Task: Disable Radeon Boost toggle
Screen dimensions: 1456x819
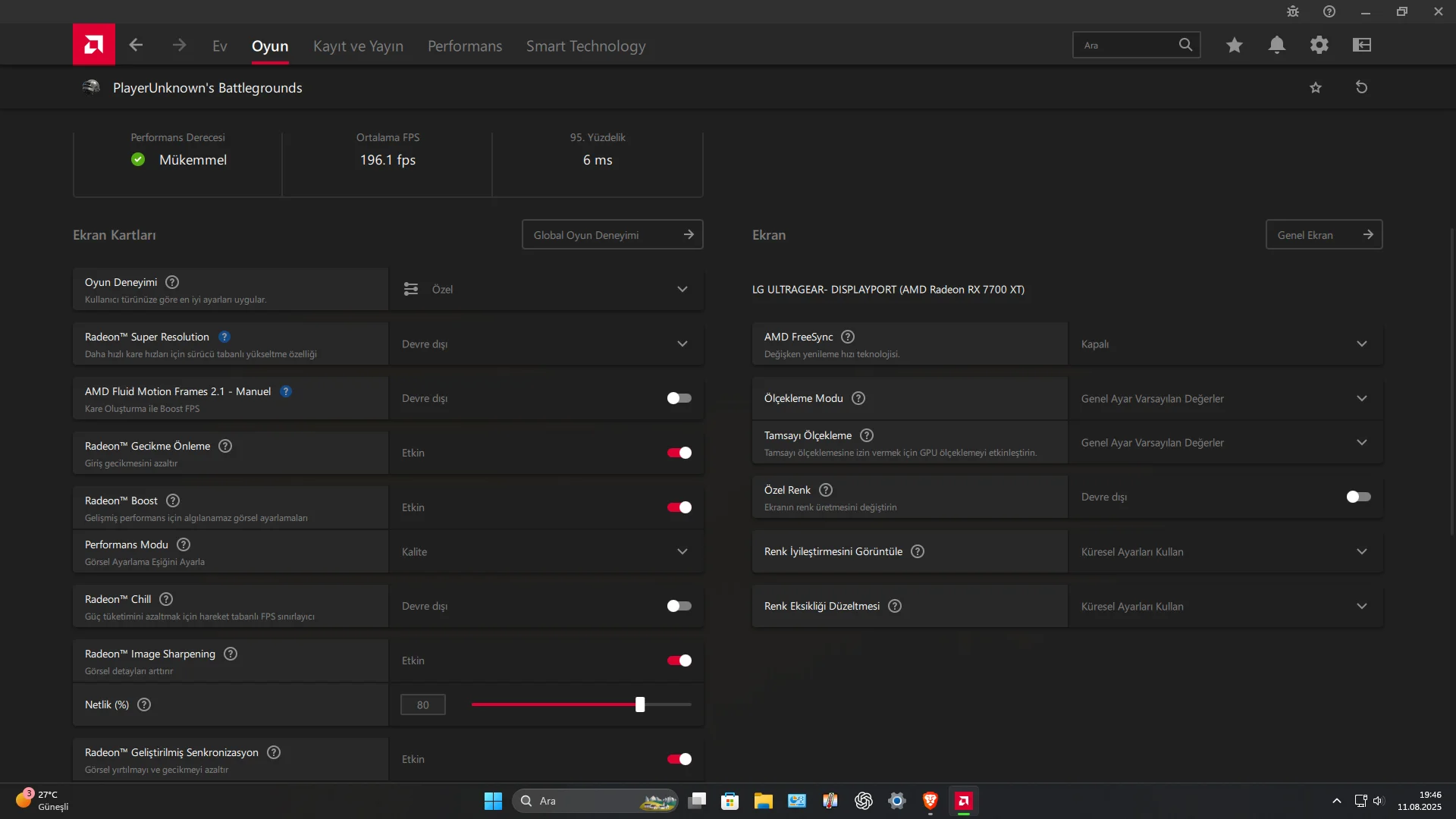Action: point(679,507)
